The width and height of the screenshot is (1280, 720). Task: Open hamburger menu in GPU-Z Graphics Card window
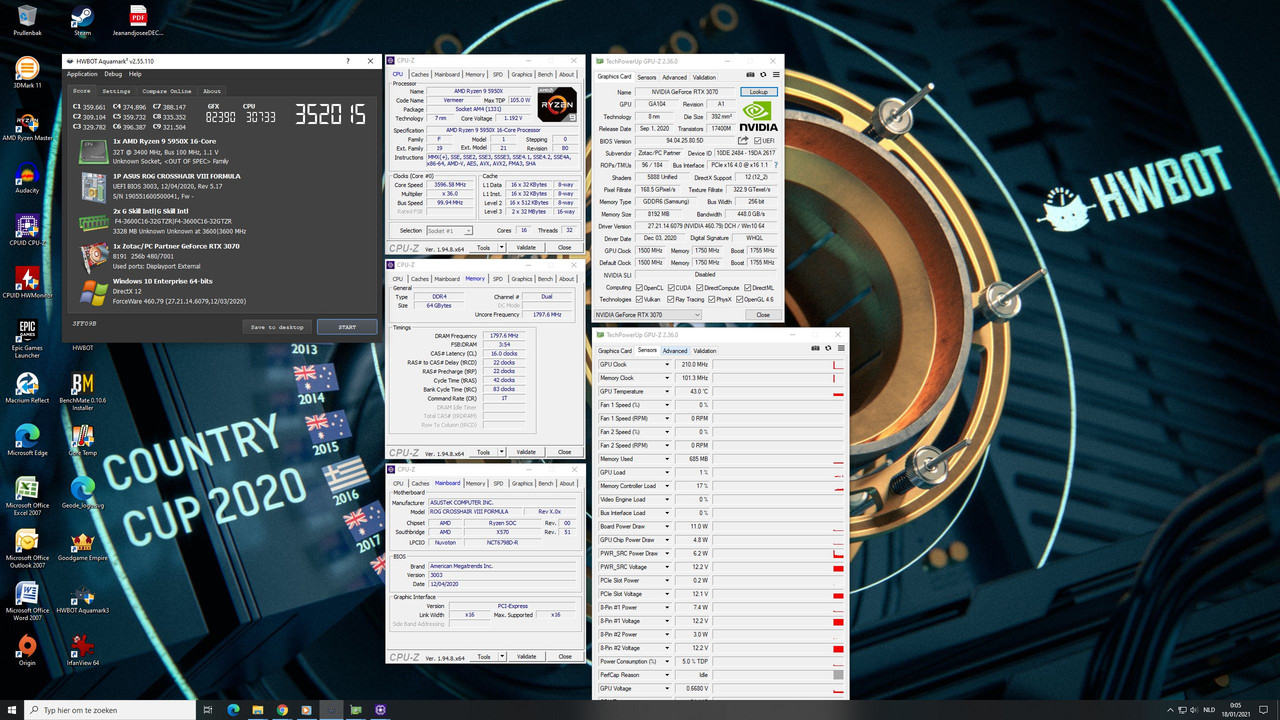776,75
